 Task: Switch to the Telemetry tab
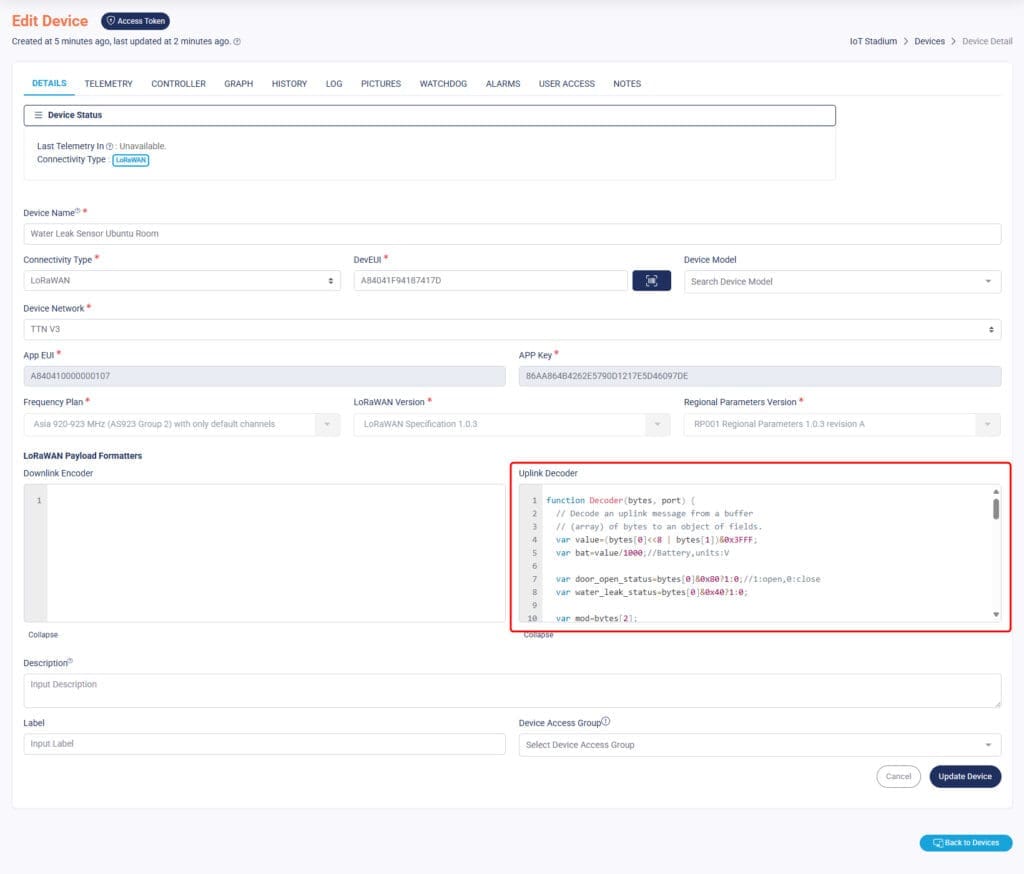pos(108,84)
